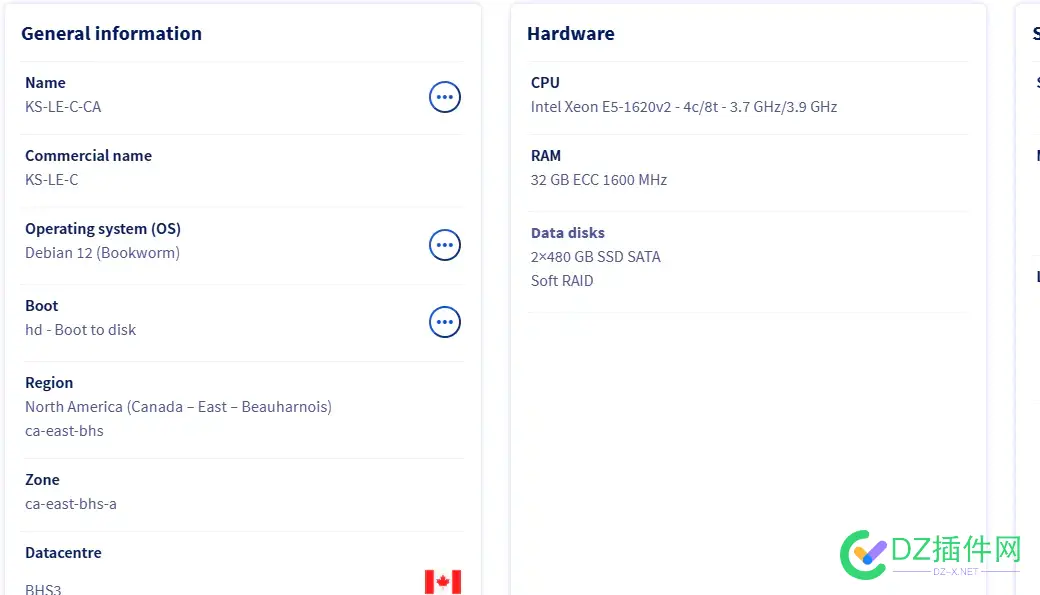This screenshot has height=595, width=1040.
Task: Click the Canadian flag icon beside Datacentre
Action: pyautogui.click(x=443, y=582)
